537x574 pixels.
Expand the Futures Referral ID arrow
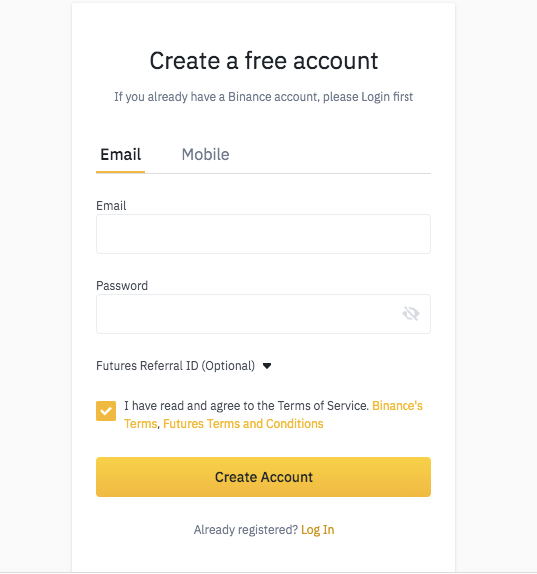[267, 366]
